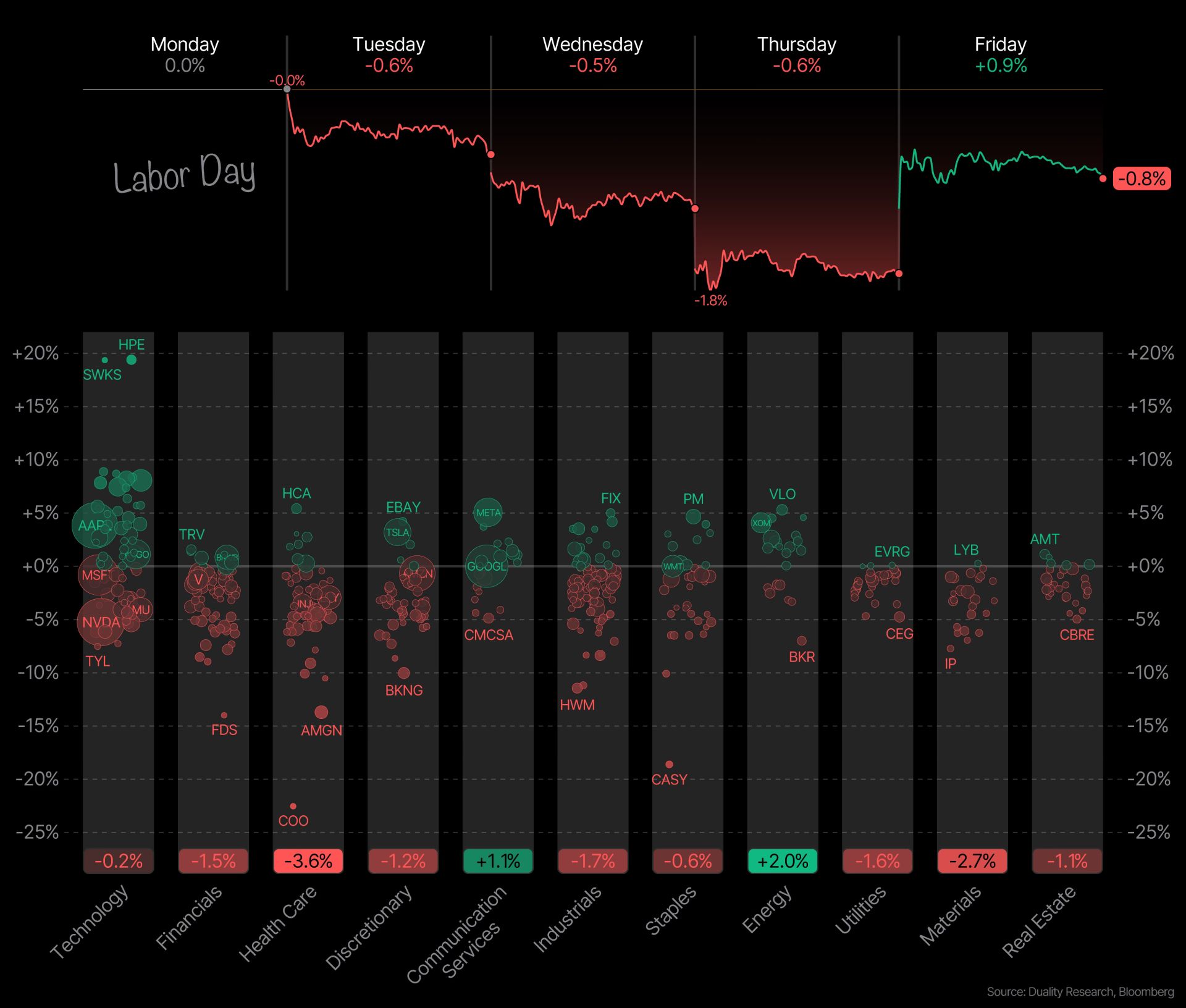Select the Friday +0.9% header
Image resolution: width=1186 pixels, height=1008 pixels.
pos(1001,54)
